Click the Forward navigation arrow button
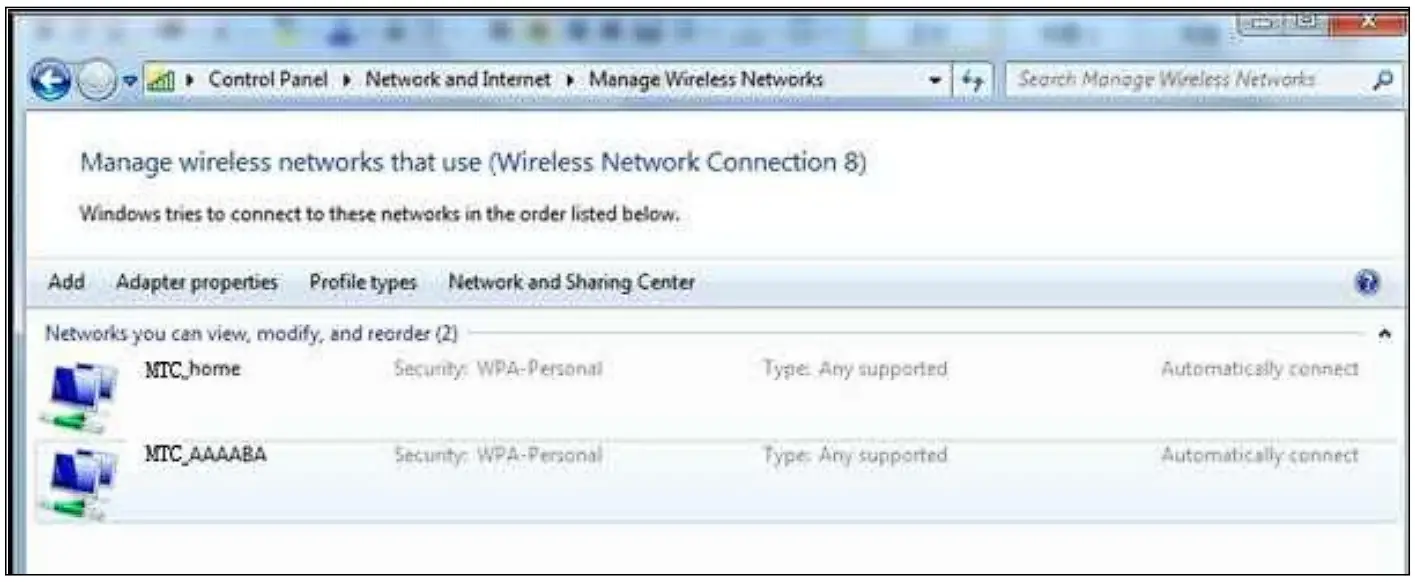The width and height of the screenshot is (1415, 582). pos(98,81)
